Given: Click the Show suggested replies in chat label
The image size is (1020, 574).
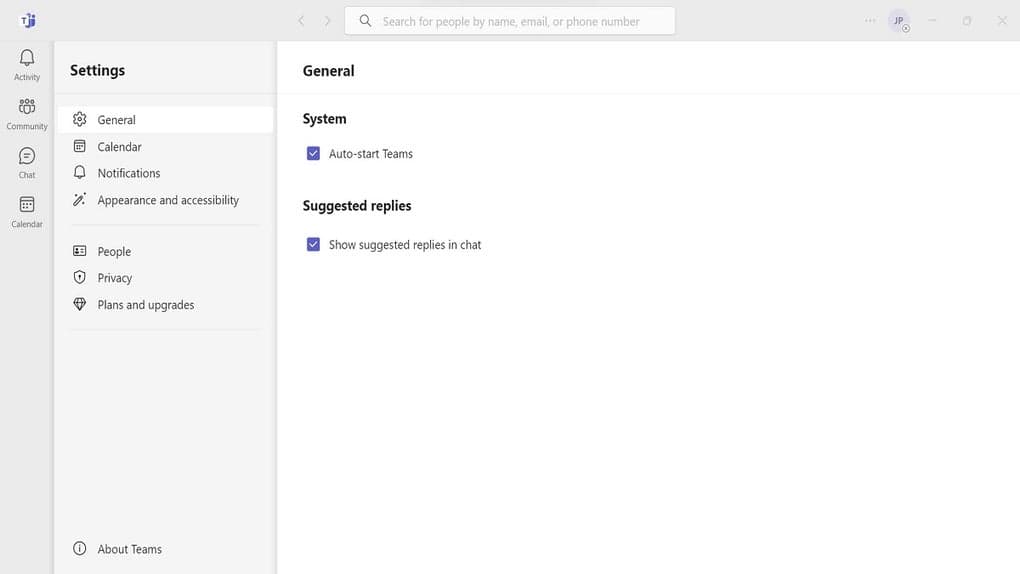Looking at the screenshot, I should point(405,245).
